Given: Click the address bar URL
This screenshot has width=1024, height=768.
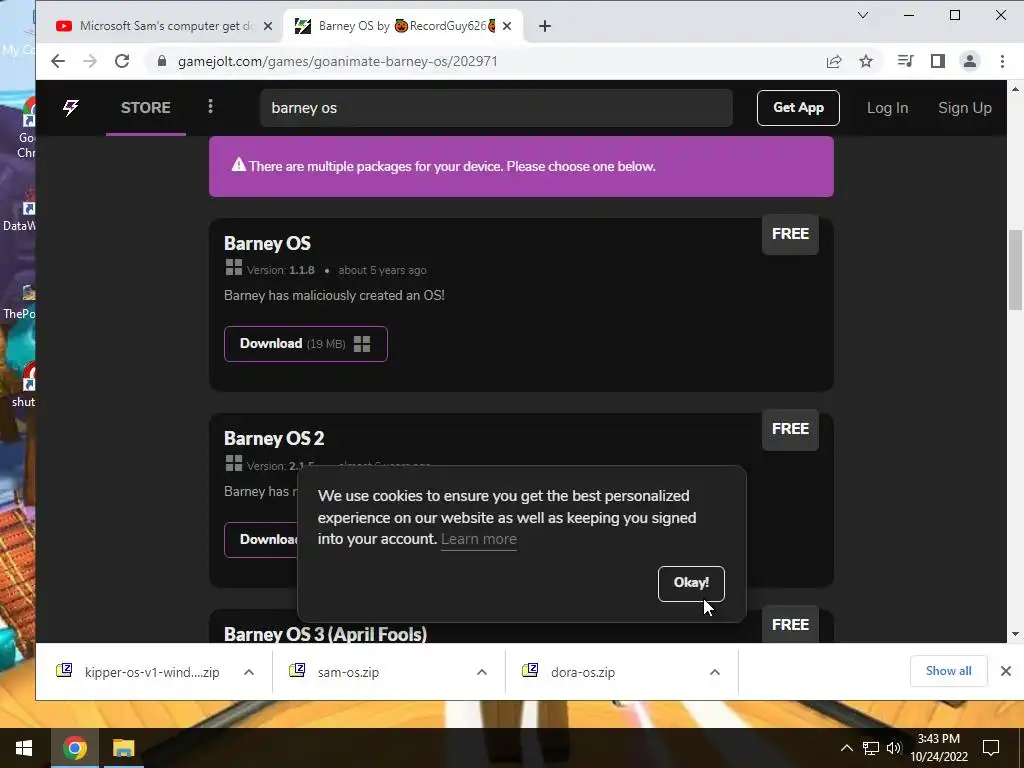Looking at the screenshot, I should tap(338, 61).
